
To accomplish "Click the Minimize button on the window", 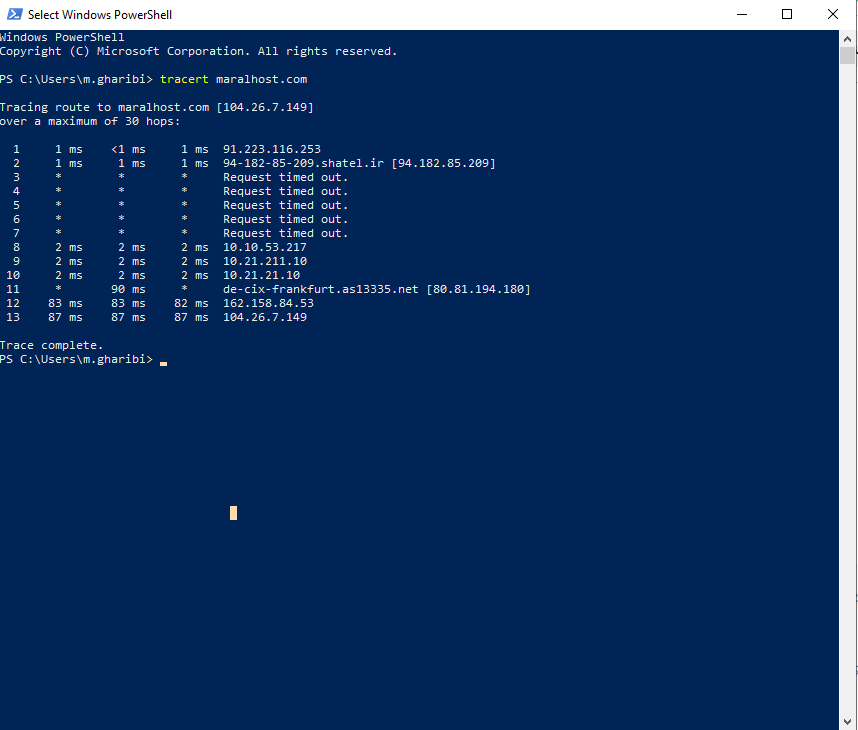I will (x=741, y=14).
